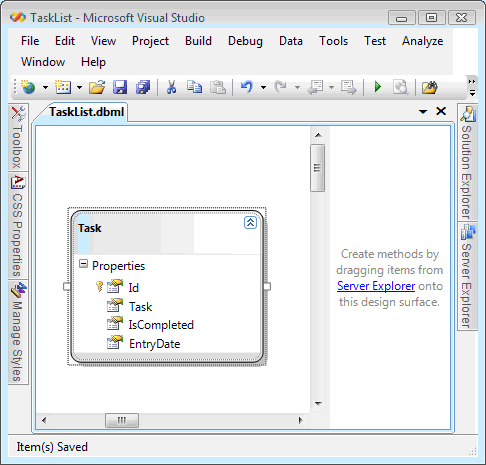Open the Debug menu
This screenshot has height=465, width=486.
coord(245,41)
